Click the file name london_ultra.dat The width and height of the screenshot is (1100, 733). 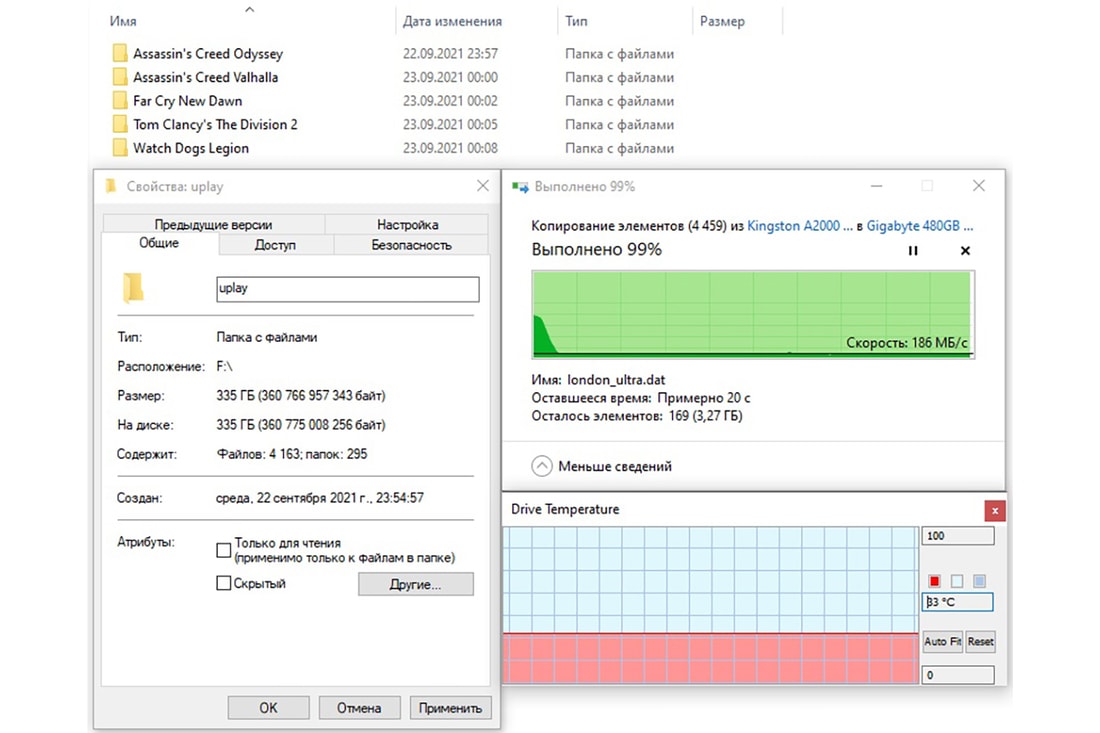point(616,379)
